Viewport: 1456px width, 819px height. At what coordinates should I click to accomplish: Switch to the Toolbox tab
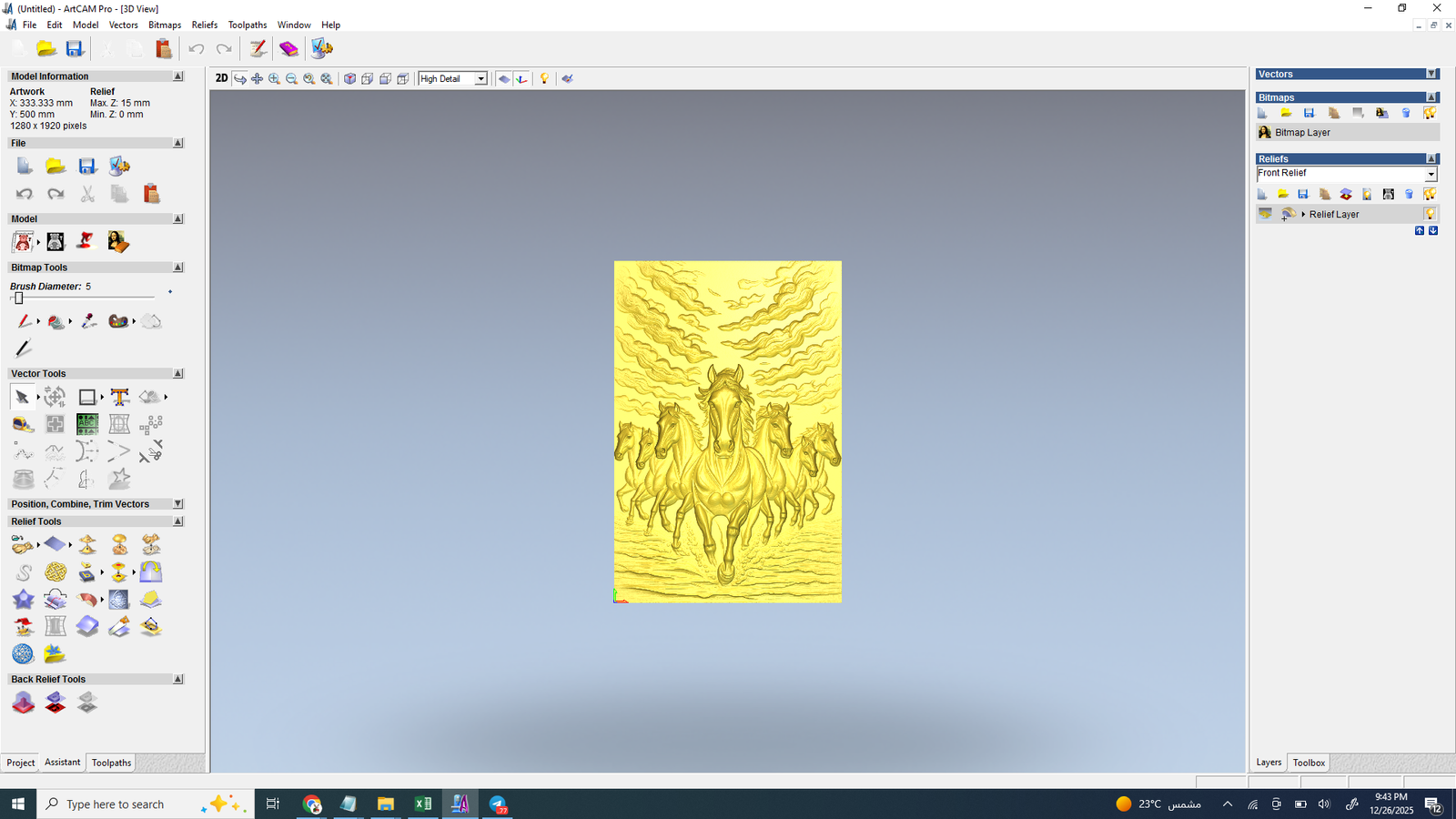coord(1309,763)
